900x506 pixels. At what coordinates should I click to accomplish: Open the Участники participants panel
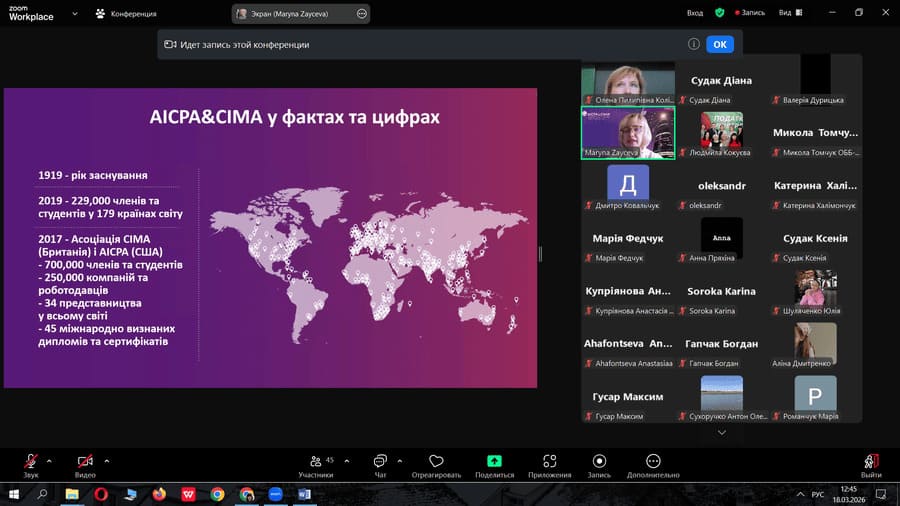(x=316, y=461)
